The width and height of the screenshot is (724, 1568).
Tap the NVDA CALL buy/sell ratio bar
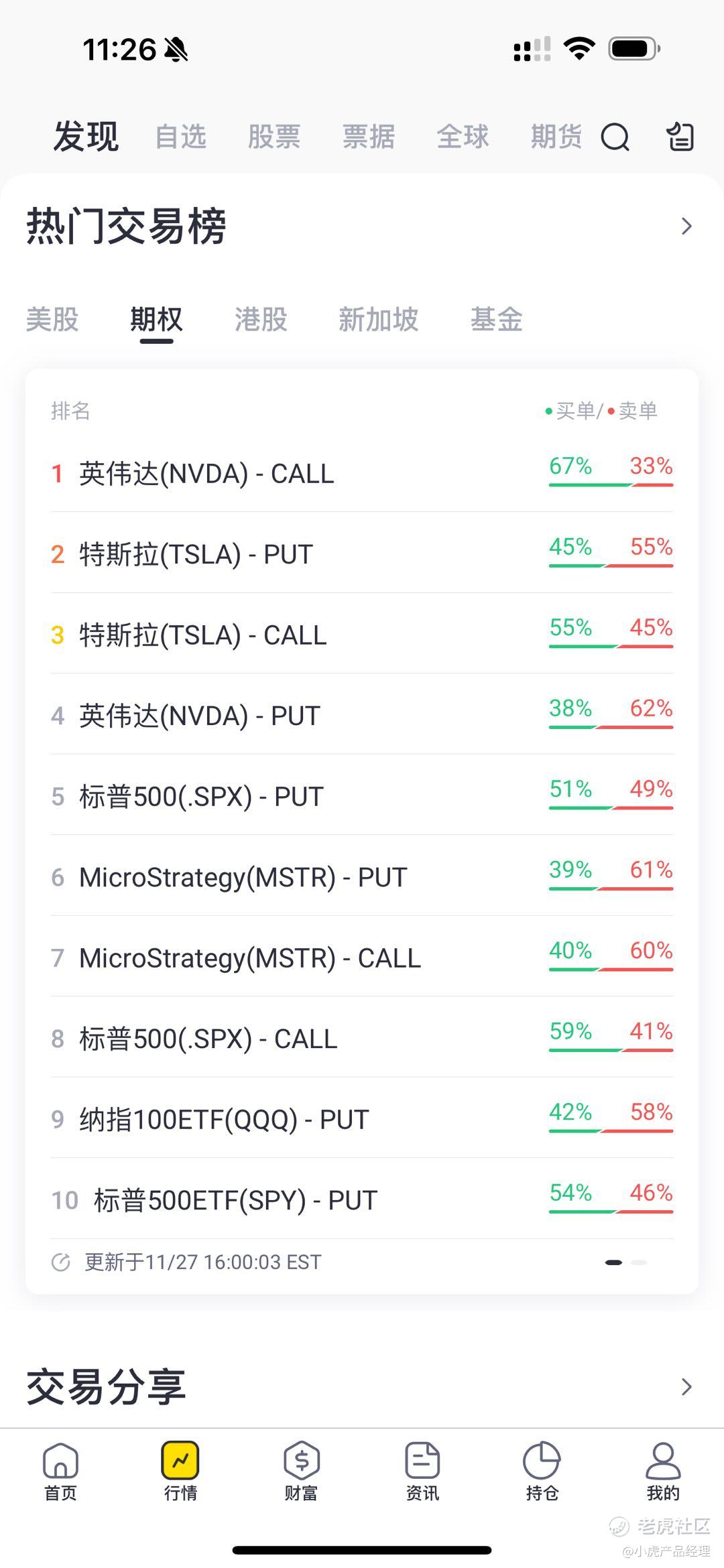611,484
